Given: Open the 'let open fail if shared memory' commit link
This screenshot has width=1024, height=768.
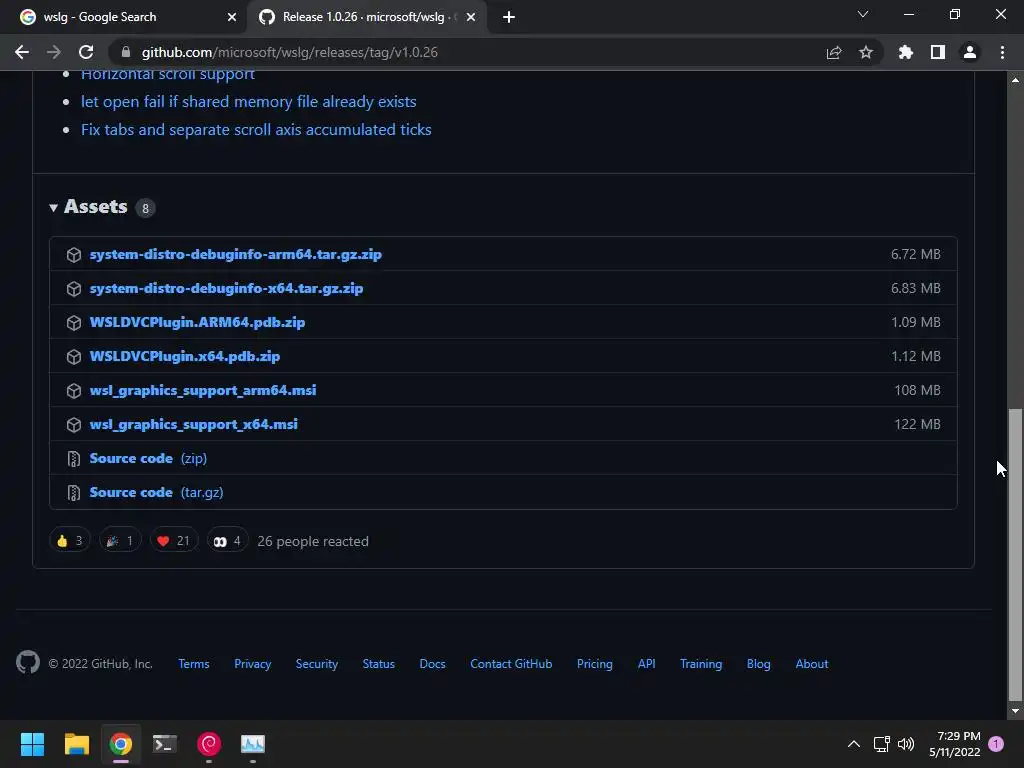Looking at the screenshot, I should click(248, 101).
